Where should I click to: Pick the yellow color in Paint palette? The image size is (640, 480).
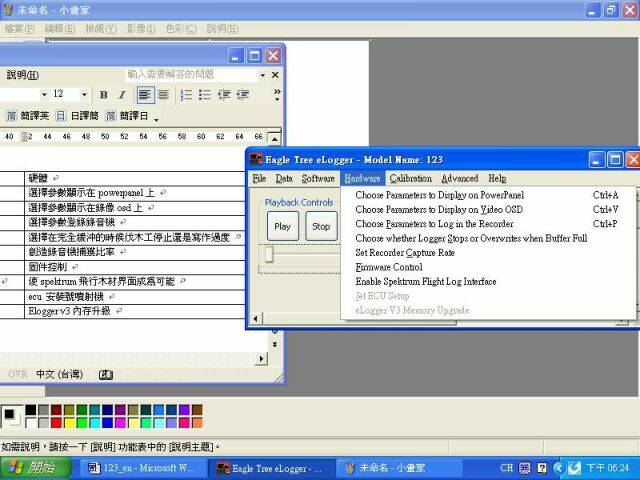pos(69,422)
